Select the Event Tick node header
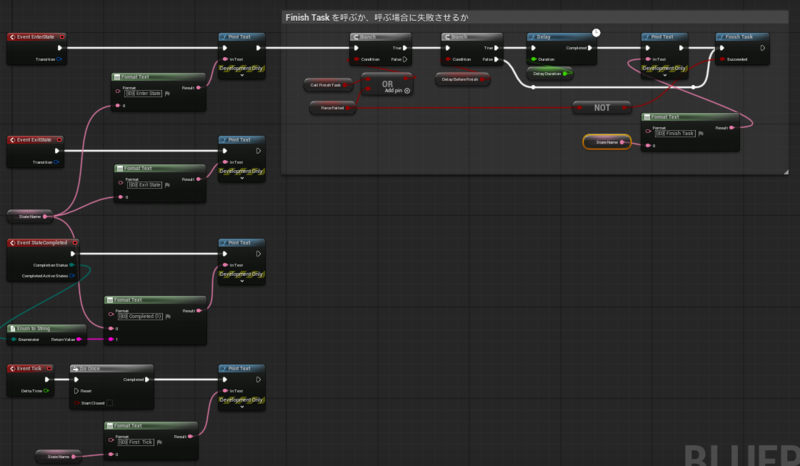 30,369
